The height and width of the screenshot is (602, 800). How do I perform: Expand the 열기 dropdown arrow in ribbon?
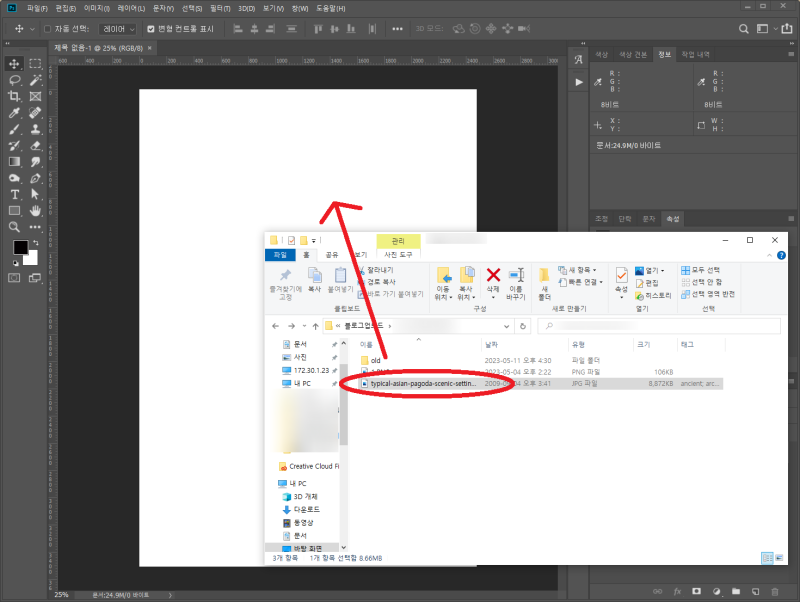point(663,271)
